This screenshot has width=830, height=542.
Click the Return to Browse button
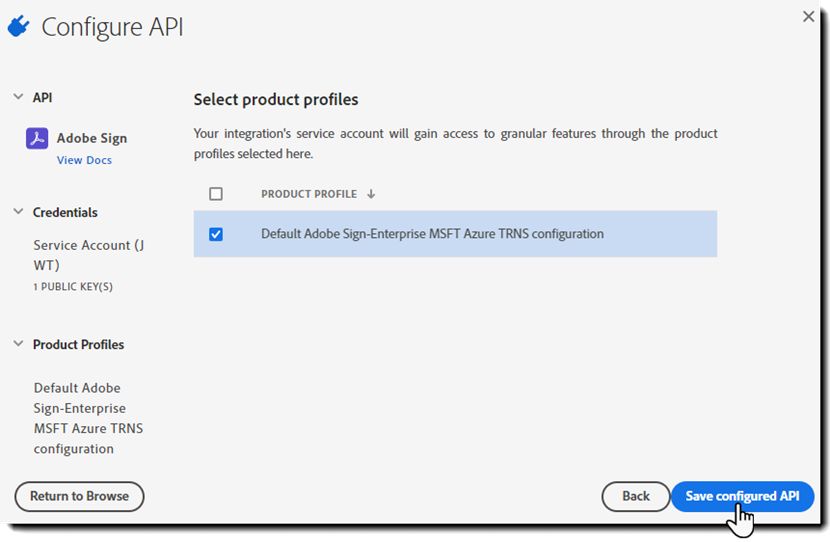pos(79,496)
